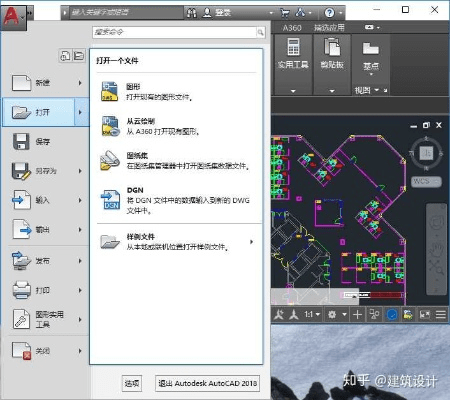Image resolution: width=450 pixels, height=400 pixels.
Task: Select 打印 (Print) menu item
Action: tap(38, 290)
